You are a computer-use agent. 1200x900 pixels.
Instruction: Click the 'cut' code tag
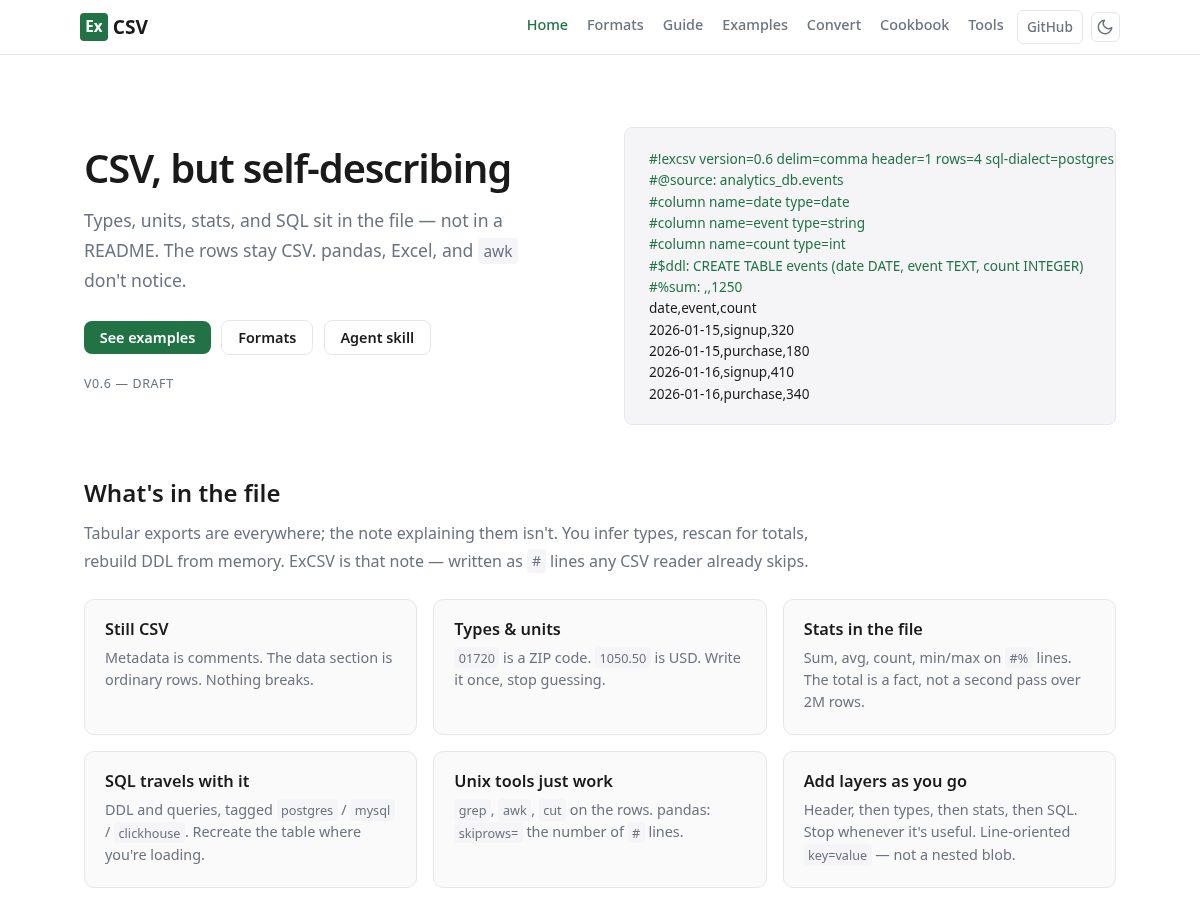pyautogui.click(x=552, y=811)
